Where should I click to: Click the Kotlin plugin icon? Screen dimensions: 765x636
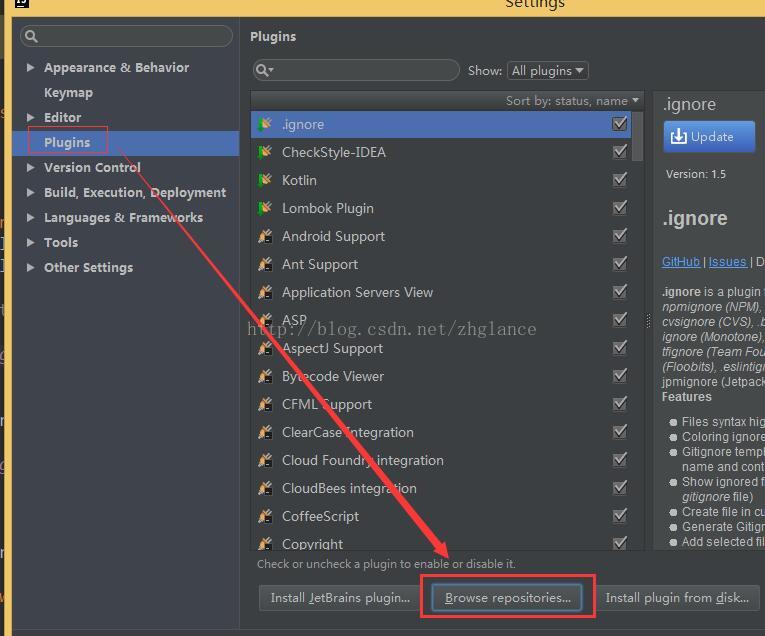265,180
